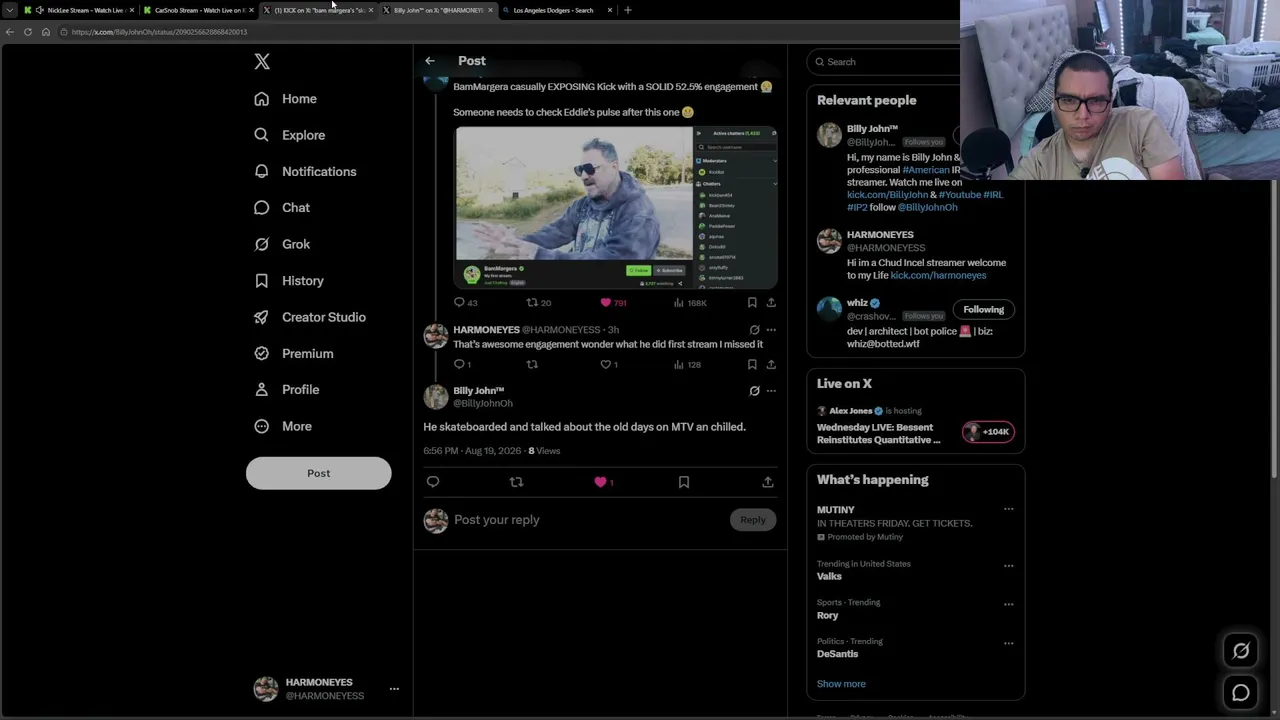Toggle the Following button for whiz
The height and width of the screenshot is (720, 1280).
pos(984,310)
